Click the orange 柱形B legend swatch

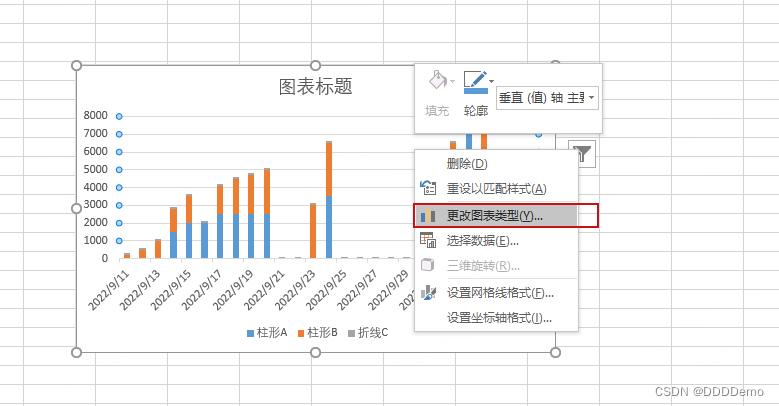click(301, 333)
